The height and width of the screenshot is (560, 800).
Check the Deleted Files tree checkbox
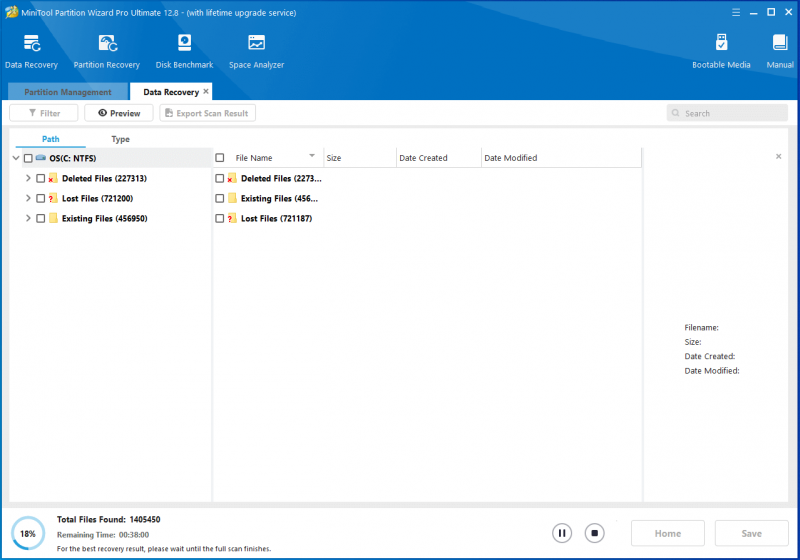pos(41,179)
